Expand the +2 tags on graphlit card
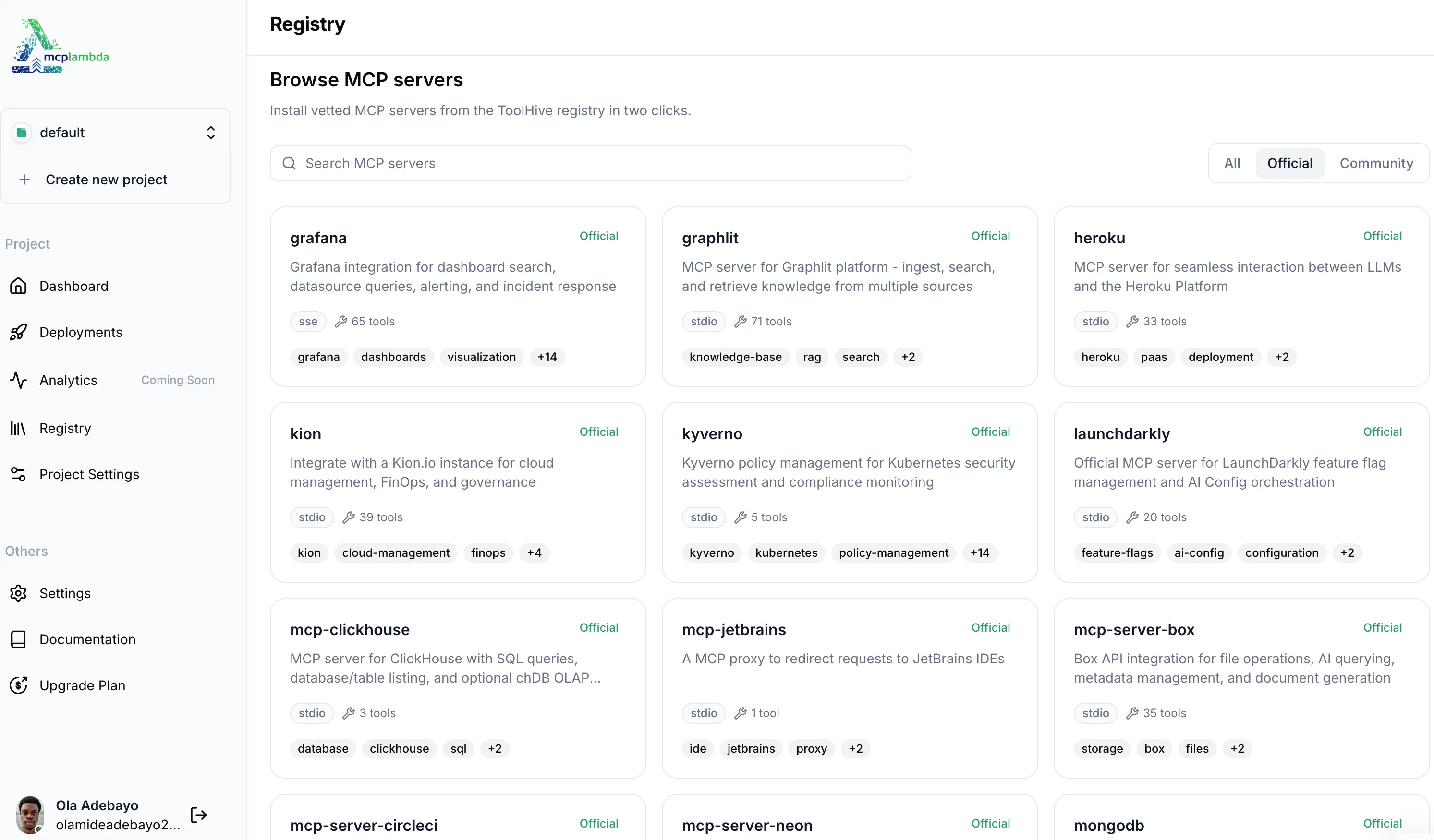 click(908, 357)
